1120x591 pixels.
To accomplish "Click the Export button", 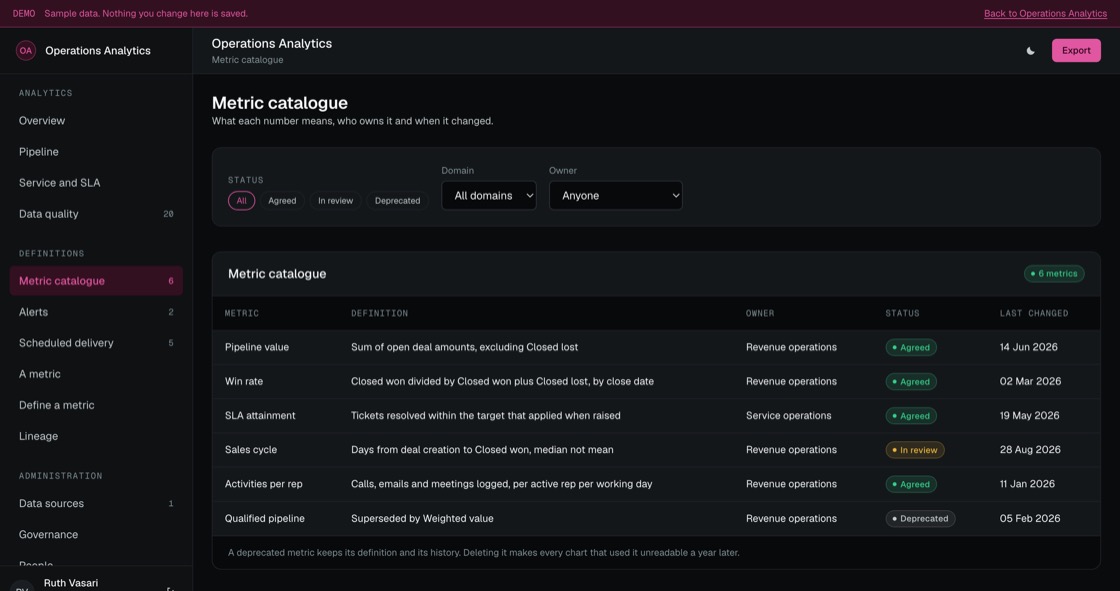I will coord(1076,51).
